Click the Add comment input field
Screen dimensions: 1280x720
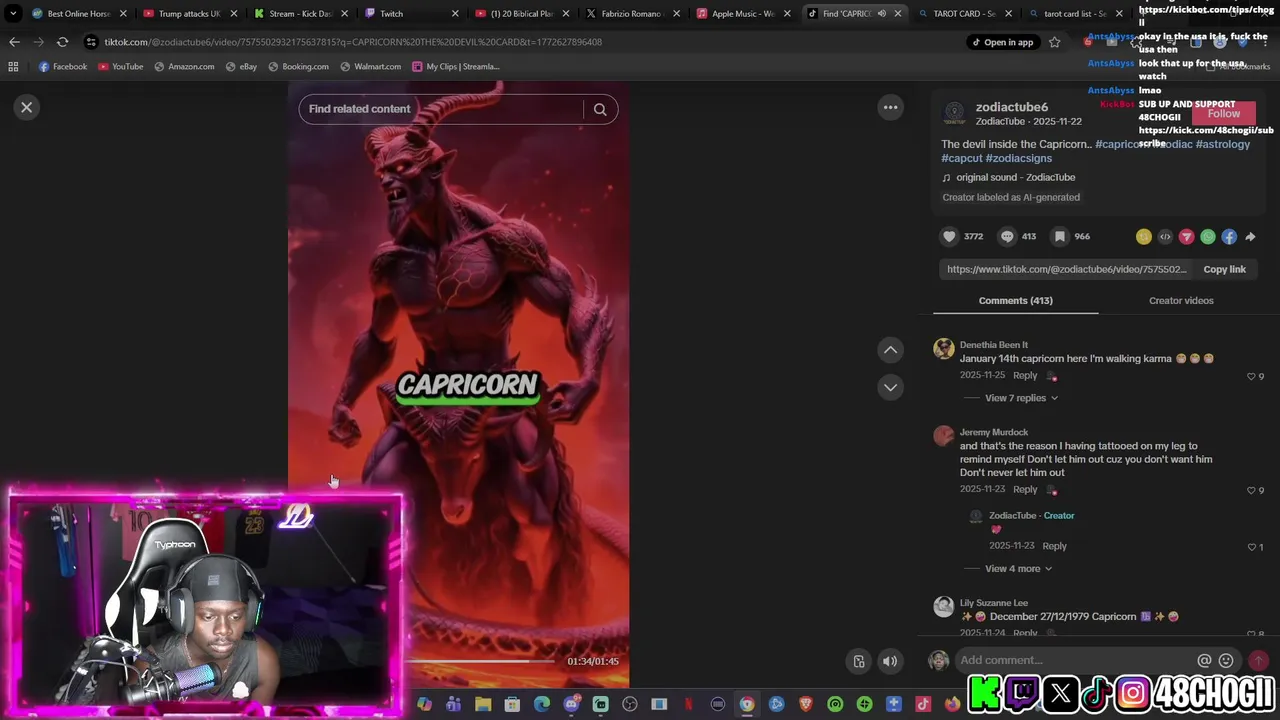pos(1075,660)
